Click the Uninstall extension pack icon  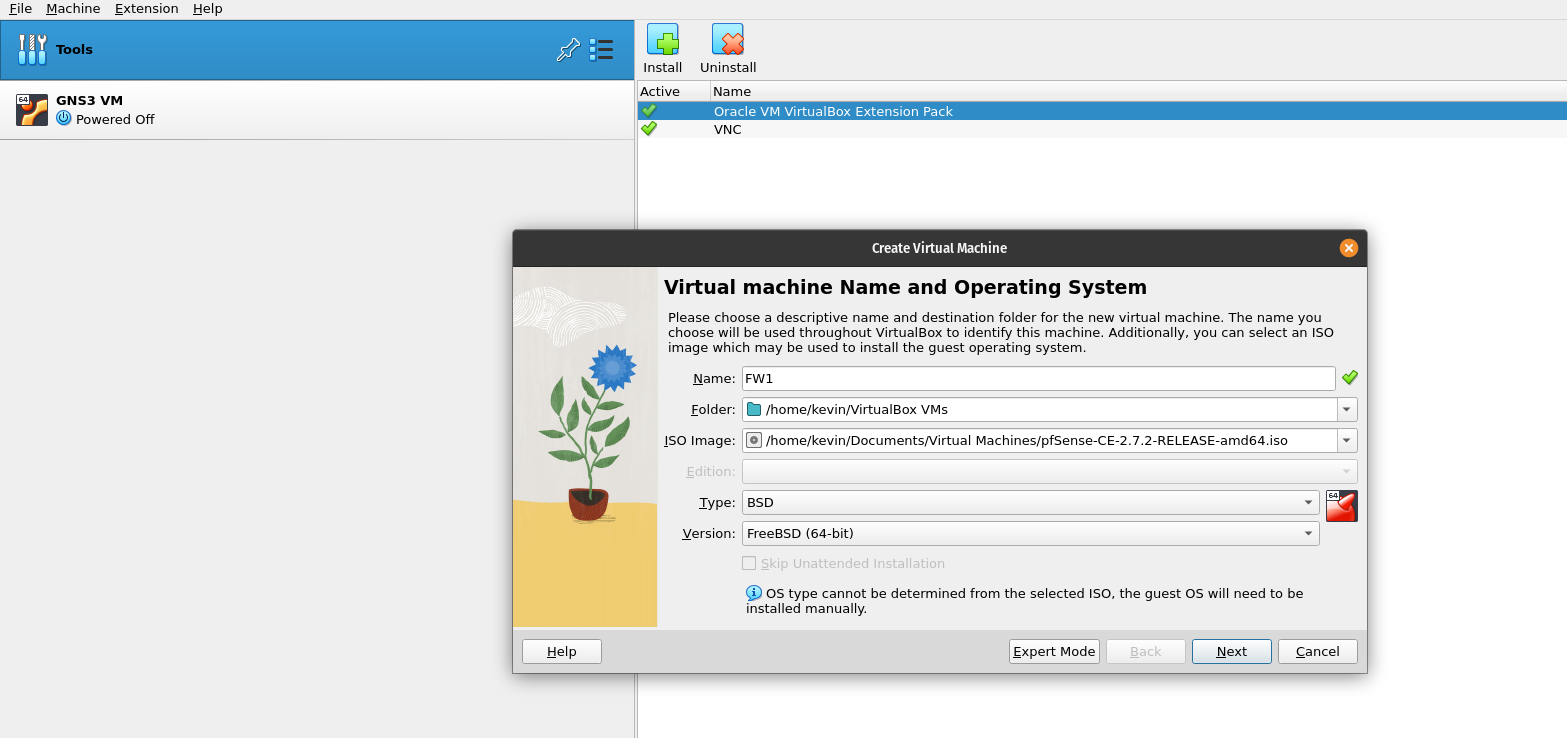pos(728,39)
